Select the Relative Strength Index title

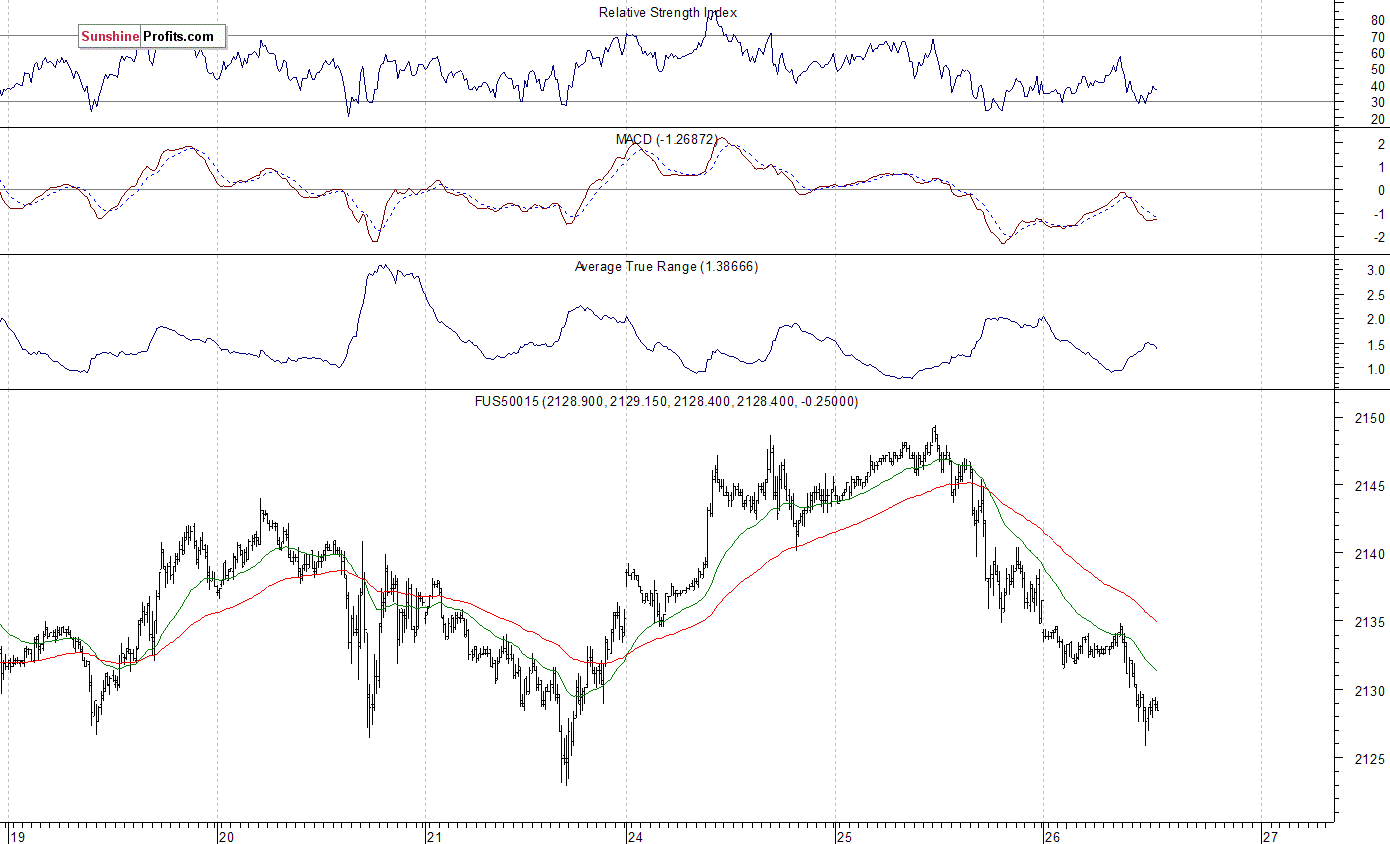(x=668, y=12)
